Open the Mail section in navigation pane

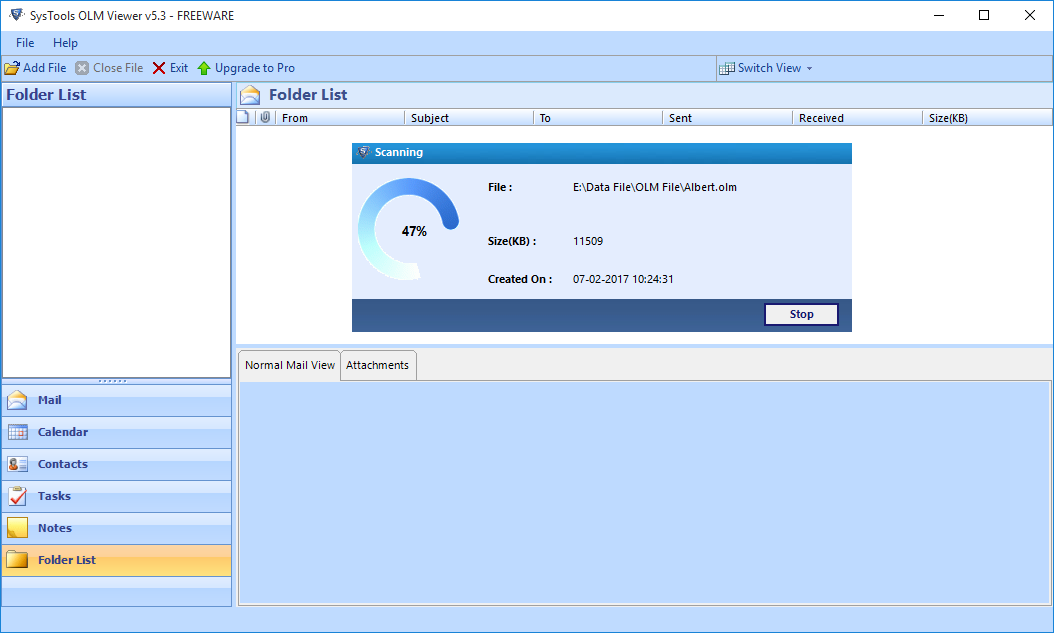point(117,400)
